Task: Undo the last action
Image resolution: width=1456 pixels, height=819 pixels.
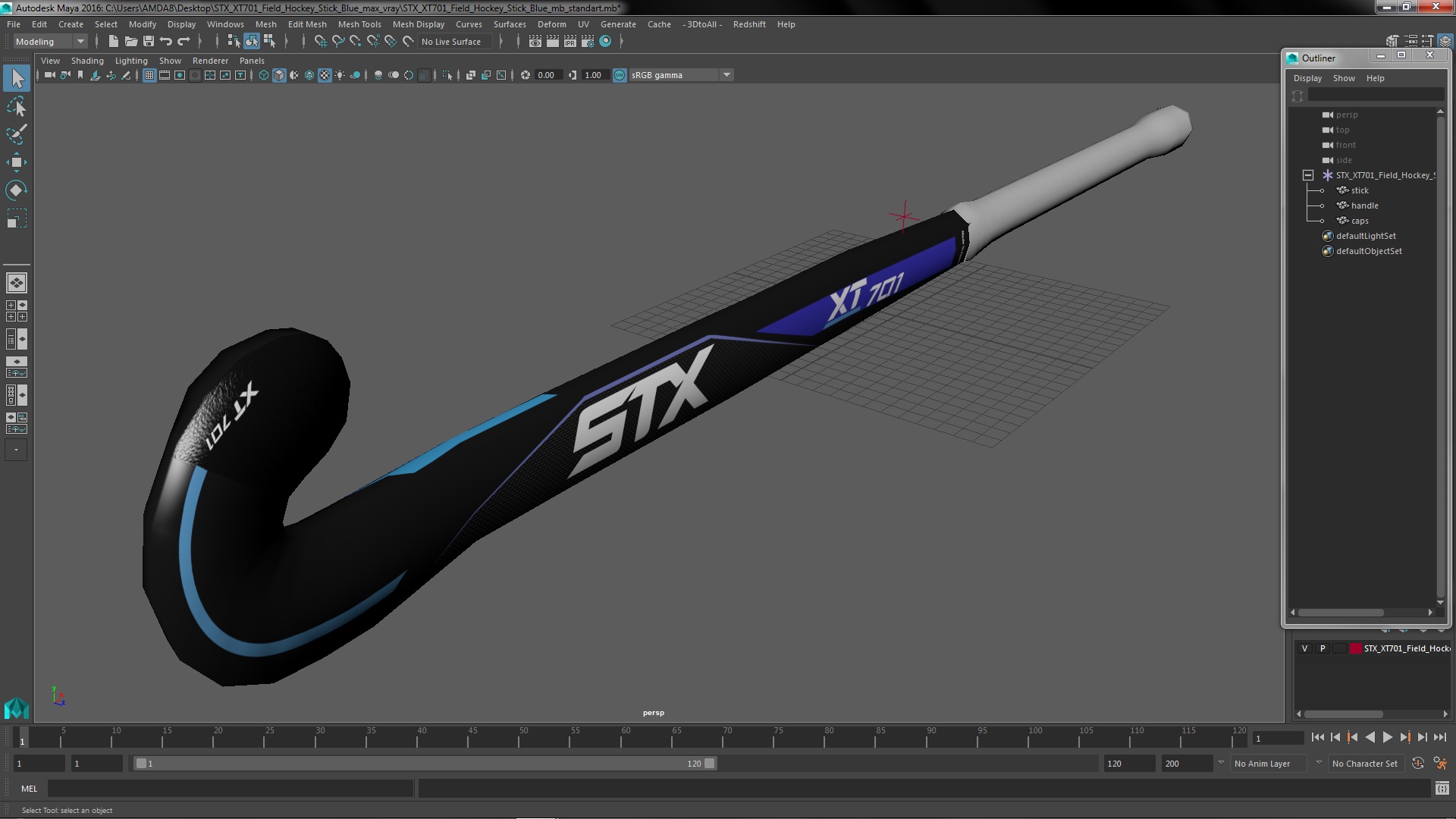Action: pos(166,42)
